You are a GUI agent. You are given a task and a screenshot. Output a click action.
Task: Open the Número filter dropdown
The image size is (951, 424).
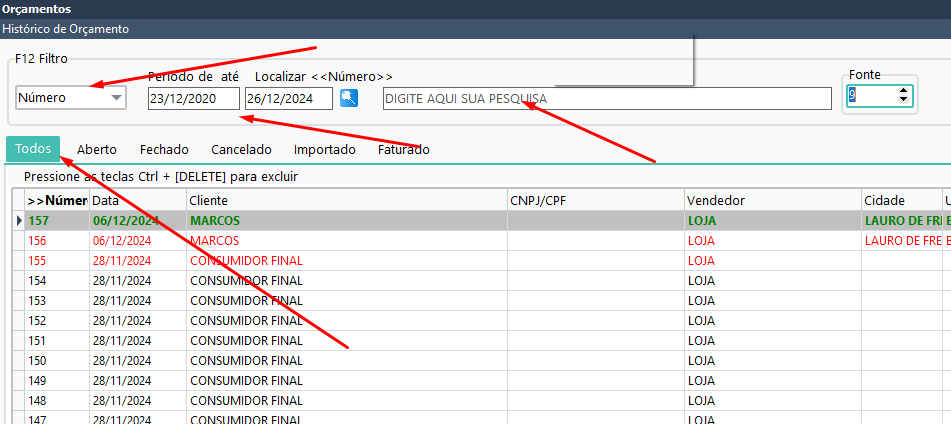(x=70, y=98)
